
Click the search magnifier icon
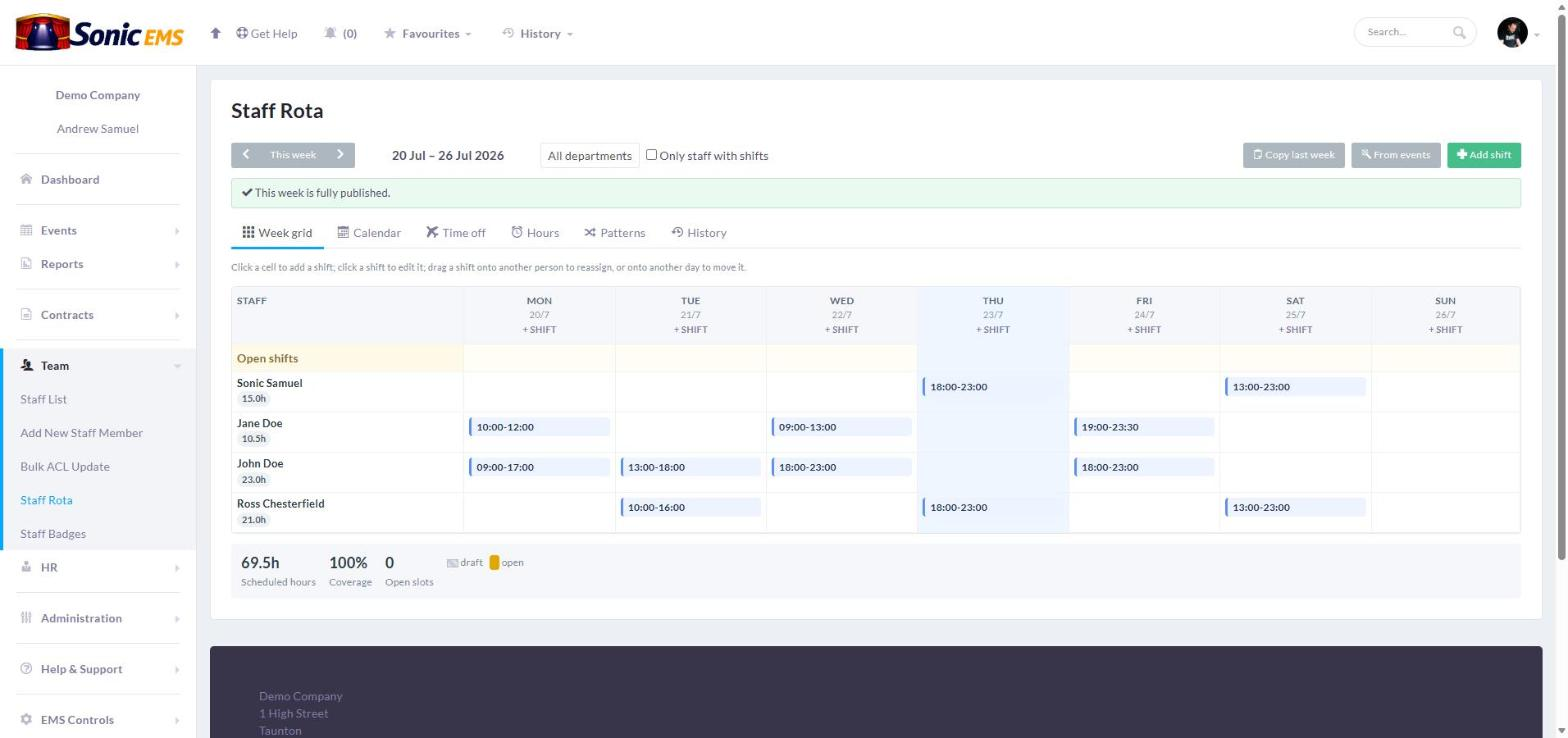coord(1459,32)
